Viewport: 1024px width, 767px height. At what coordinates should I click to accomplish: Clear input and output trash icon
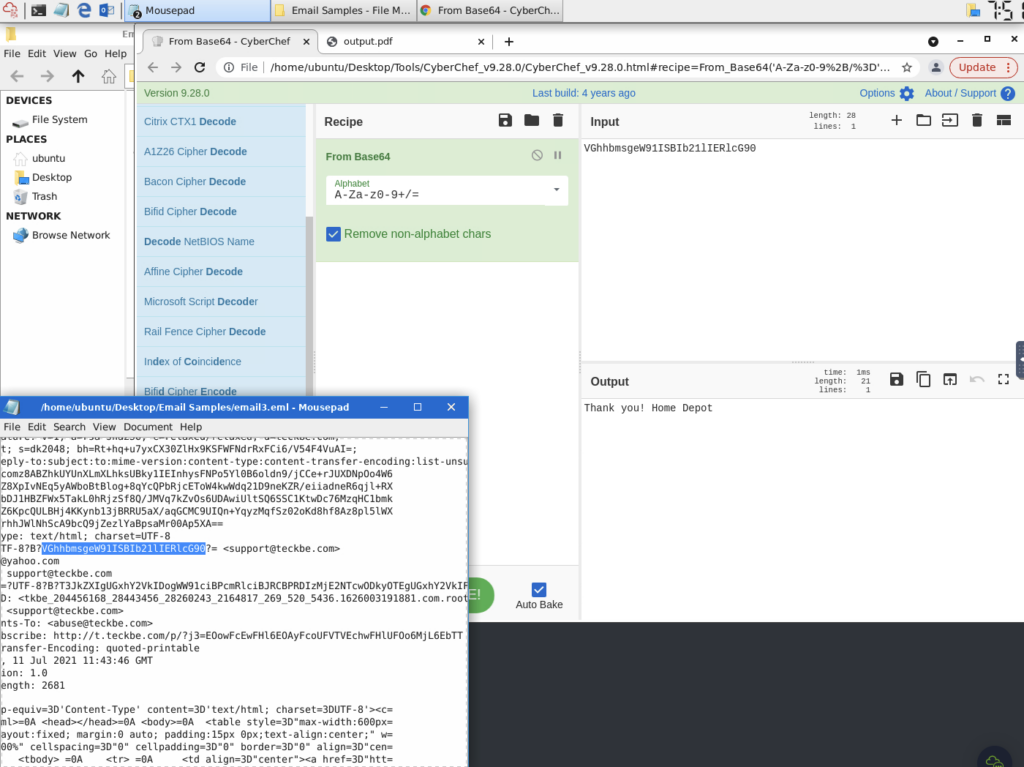point(977,120)
